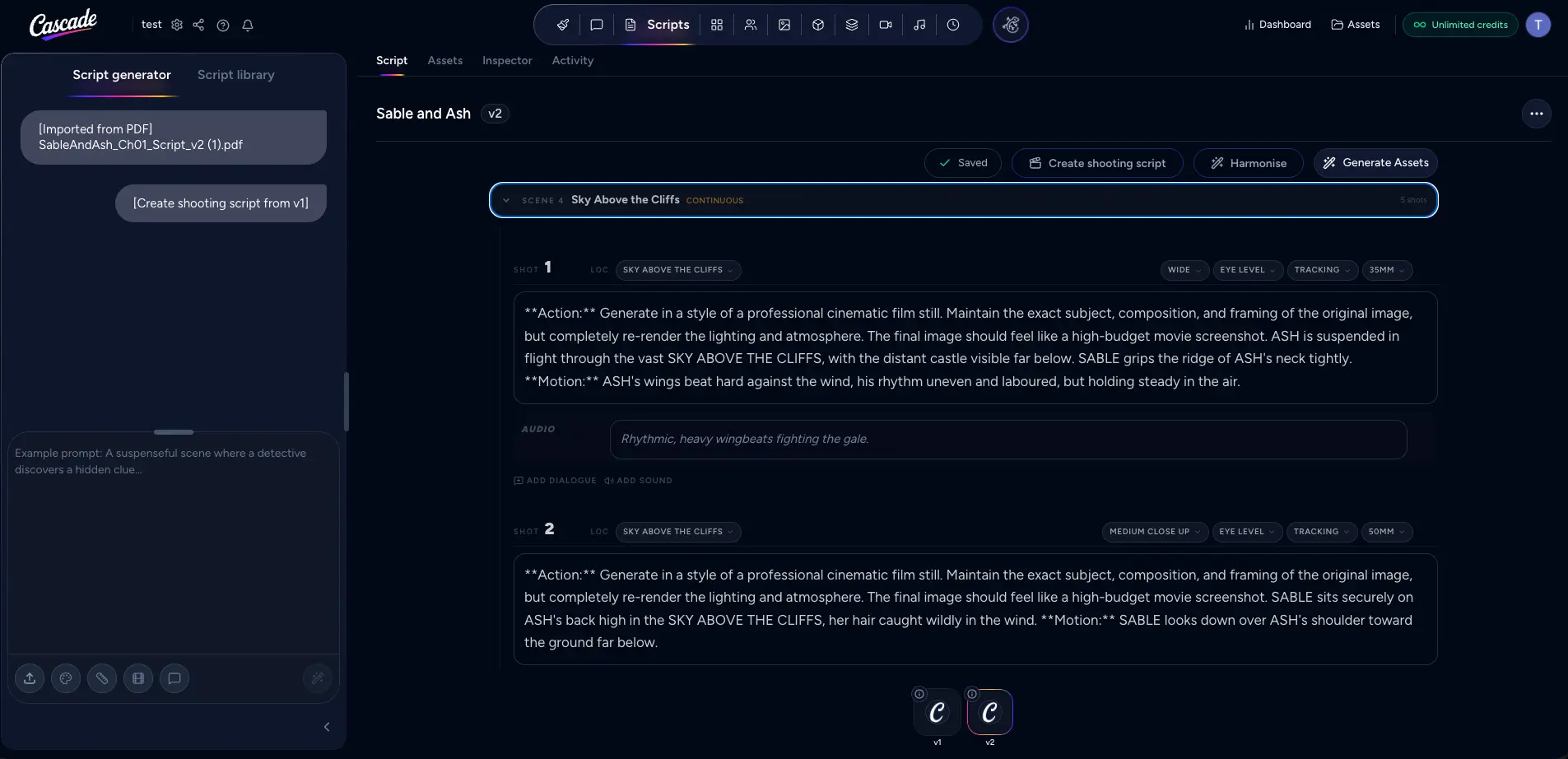This screenshot has height=759, width=1568.
Task: Select the v1 version thumbnail
Action: (x=937, y=712)
